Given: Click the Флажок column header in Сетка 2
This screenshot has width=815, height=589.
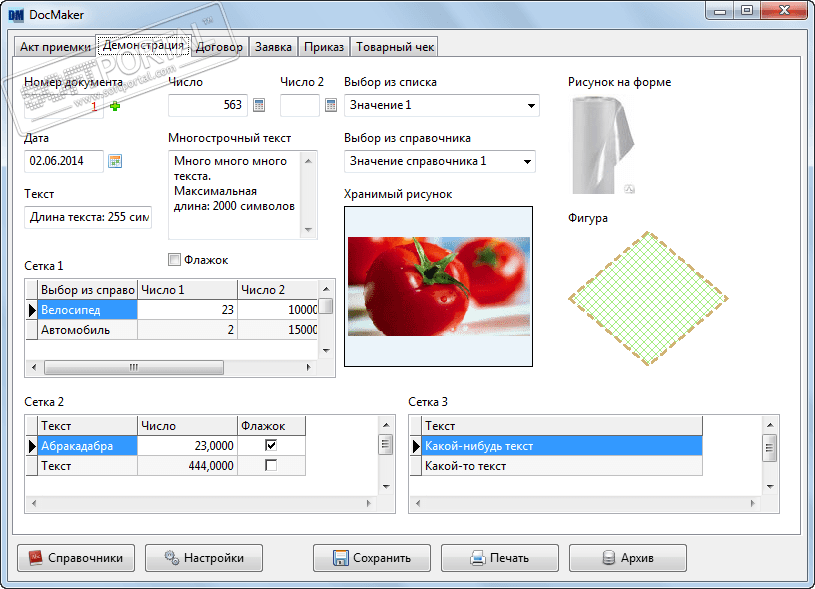Looking at the screenshot, I should (271, 426).
